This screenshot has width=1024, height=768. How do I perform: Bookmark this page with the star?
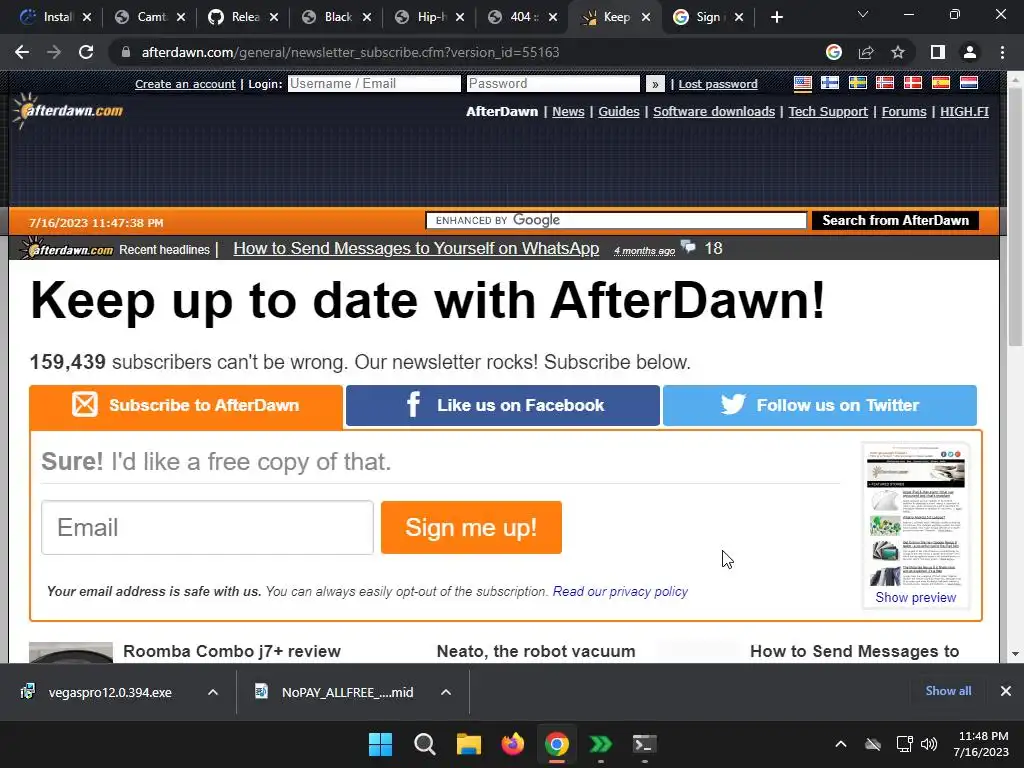pyautogui.click(x=898, y=52)
